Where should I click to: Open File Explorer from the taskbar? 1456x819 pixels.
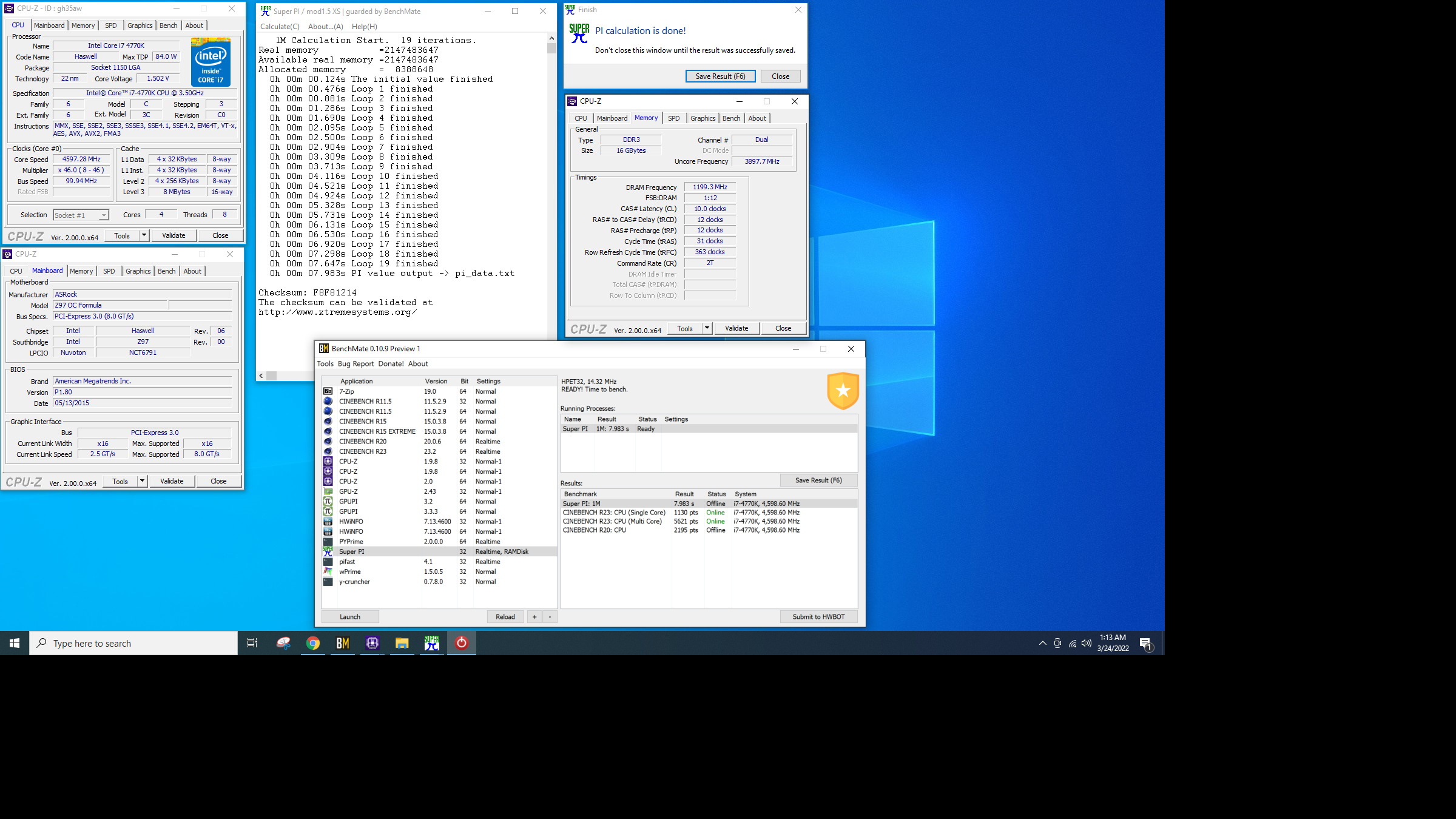[x=402, y=643]
